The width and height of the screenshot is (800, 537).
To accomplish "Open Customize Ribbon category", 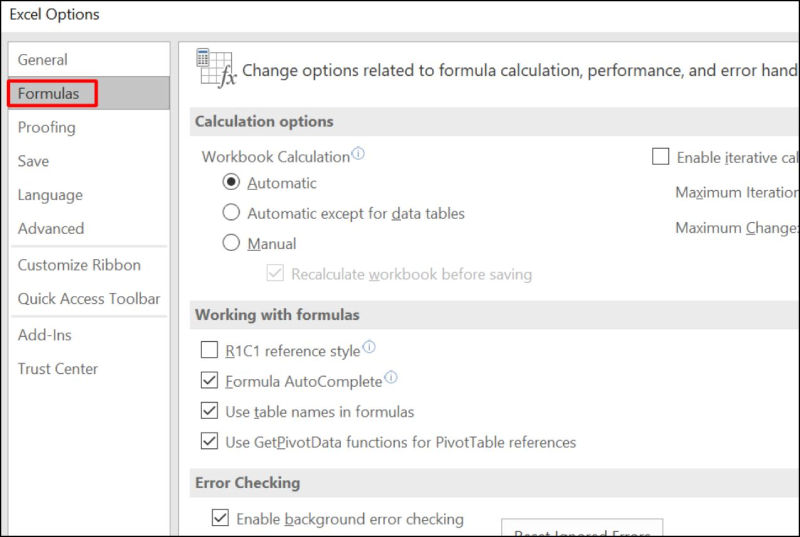I will pyautogui.click(x=89, y=265).
